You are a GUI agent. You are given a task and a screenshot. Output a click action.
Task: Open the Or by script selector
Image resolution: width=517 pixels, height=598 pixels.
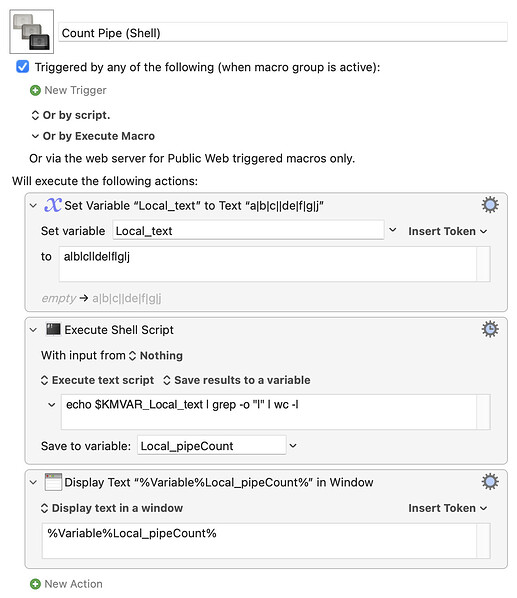point(71,115)
